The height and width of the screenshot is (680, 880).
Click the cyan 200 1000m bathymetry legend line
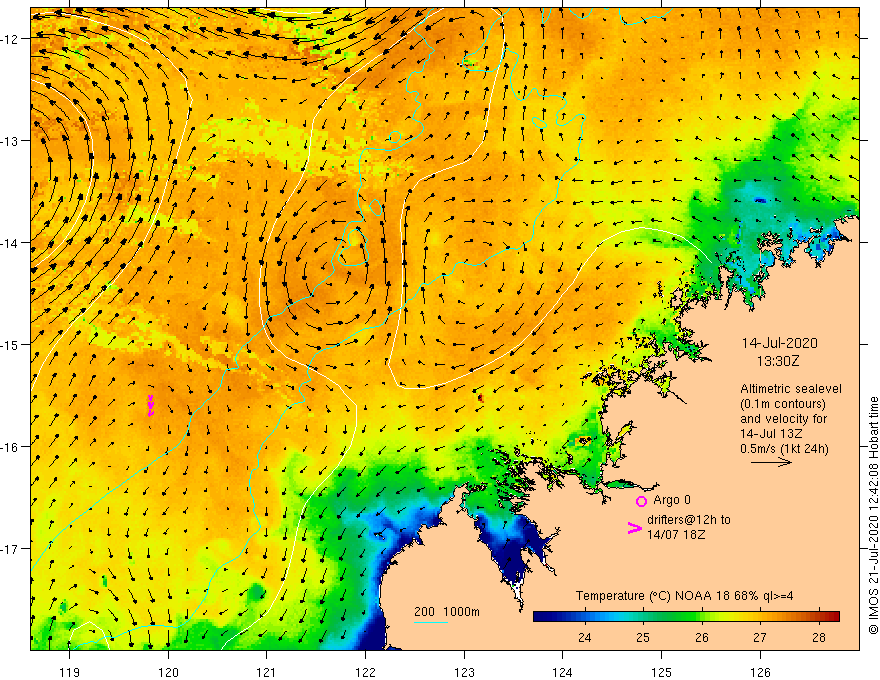430,622
